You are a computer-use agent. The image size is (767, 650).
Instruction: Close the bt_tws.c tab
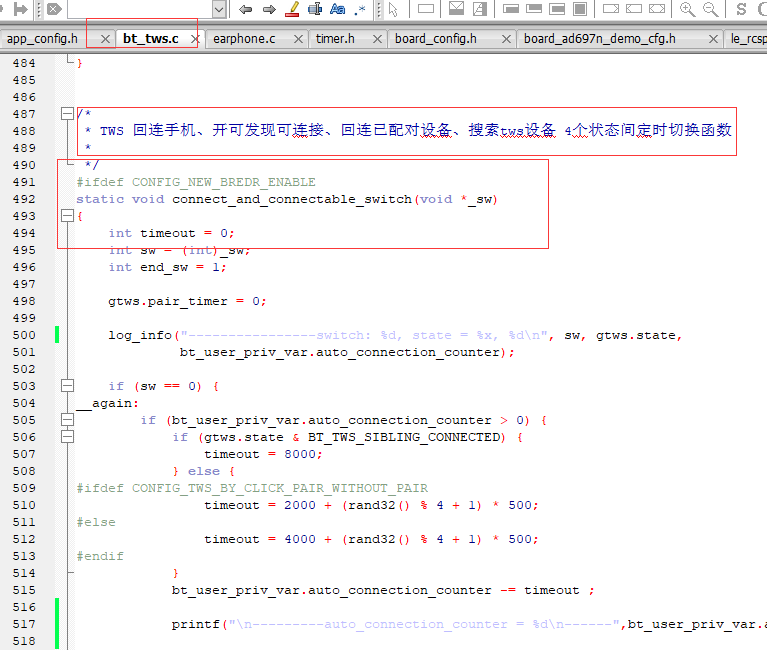coord(195,39)
